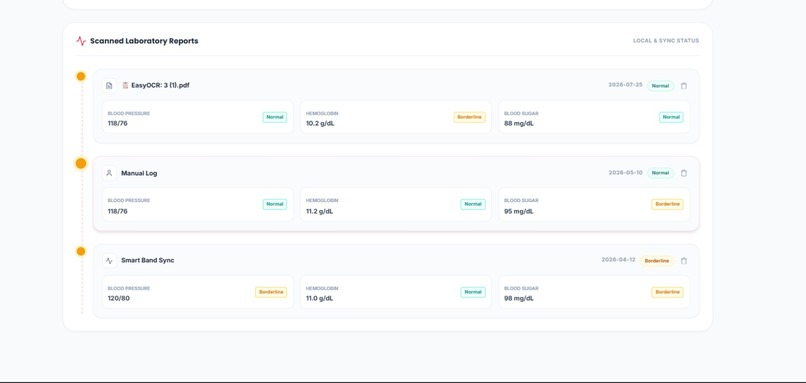The image size is (806, 383).
Task: Click the 98 mg/dL blood sugar value
Action: coord(519,298)
